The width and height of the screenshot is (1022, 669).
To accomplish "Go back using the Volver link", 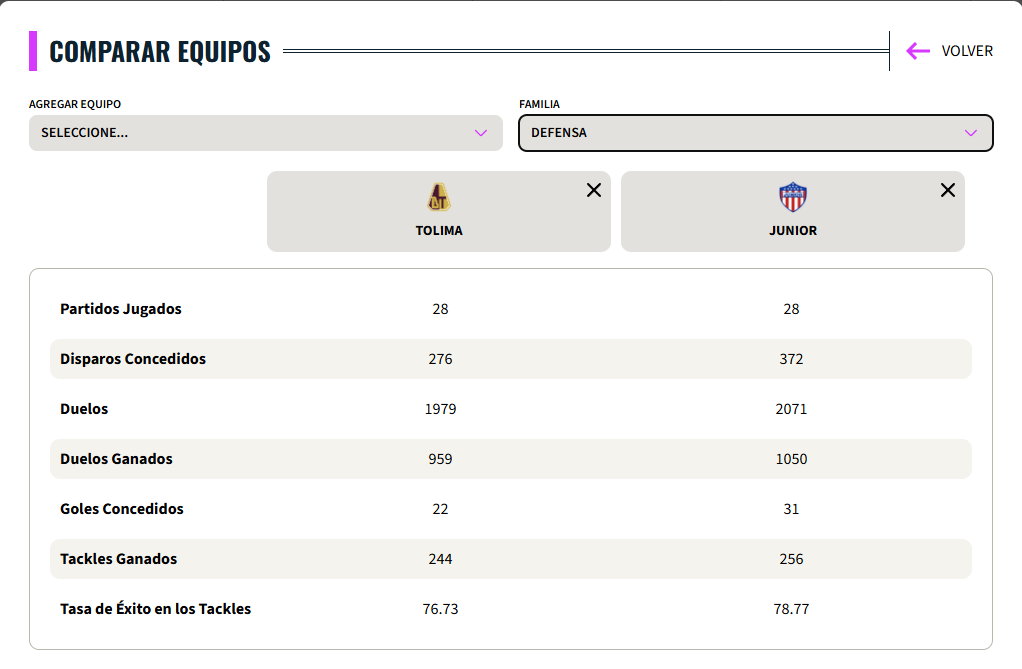I will pos(966,51).
